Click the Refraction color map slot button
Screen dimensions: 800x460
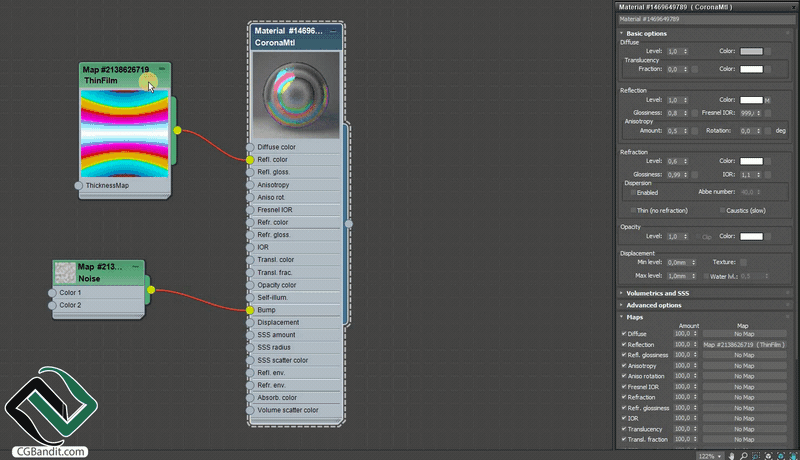coord(768,161)
